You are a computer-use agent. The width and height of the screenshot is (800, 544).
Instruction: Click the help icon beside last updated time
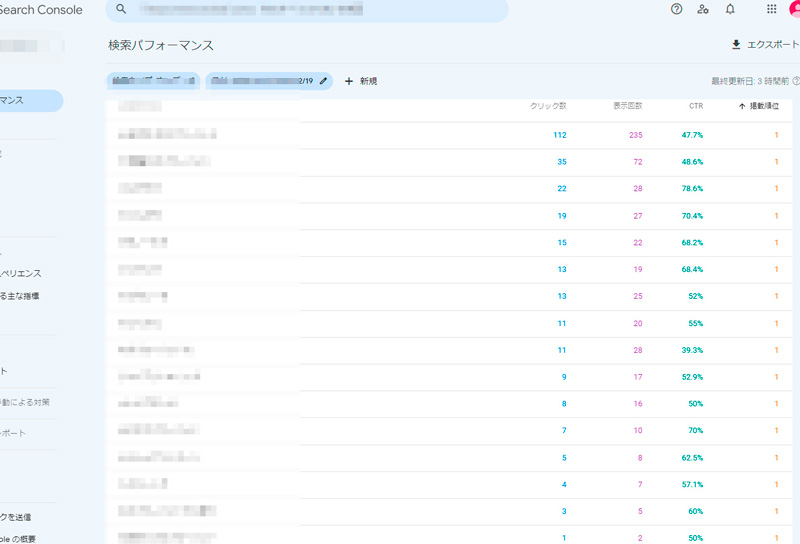(796, 81)
